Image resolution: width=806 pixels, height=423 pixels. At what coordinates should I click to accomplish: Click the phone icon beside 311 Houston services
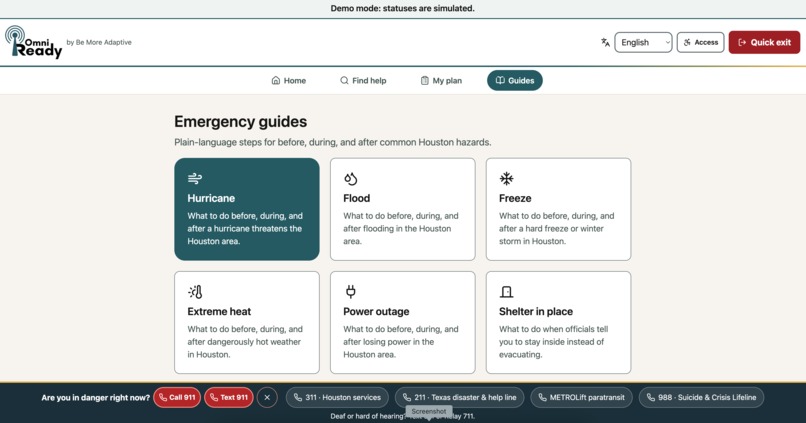coord(298,397)
